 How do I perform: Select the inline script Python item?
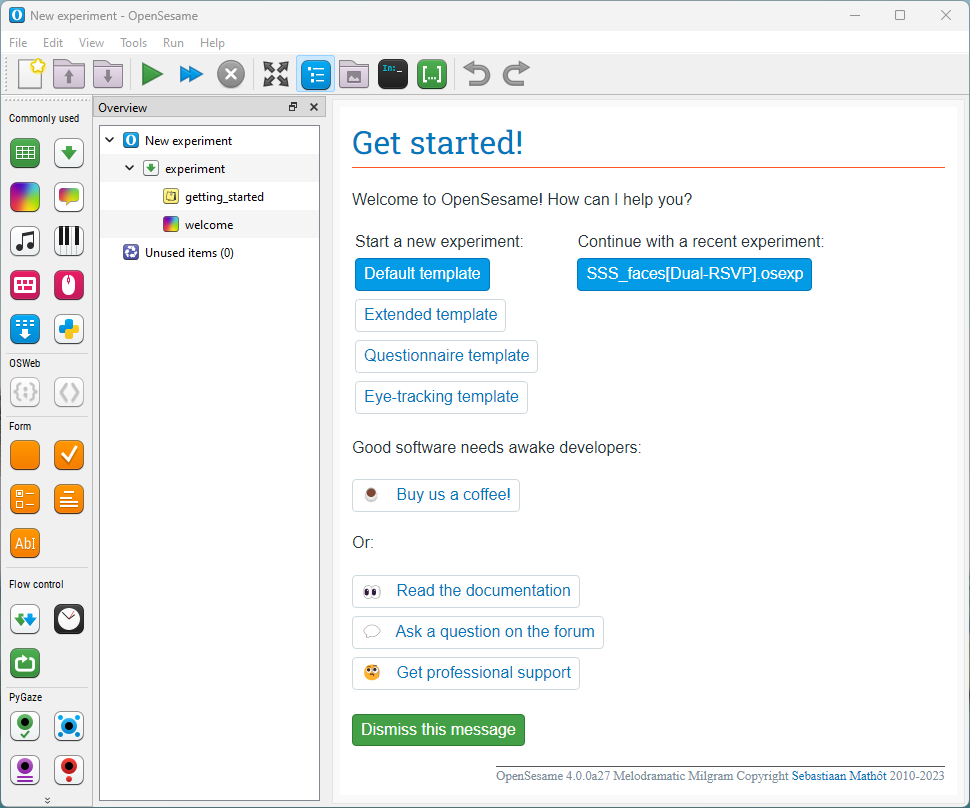coord(69,329)
